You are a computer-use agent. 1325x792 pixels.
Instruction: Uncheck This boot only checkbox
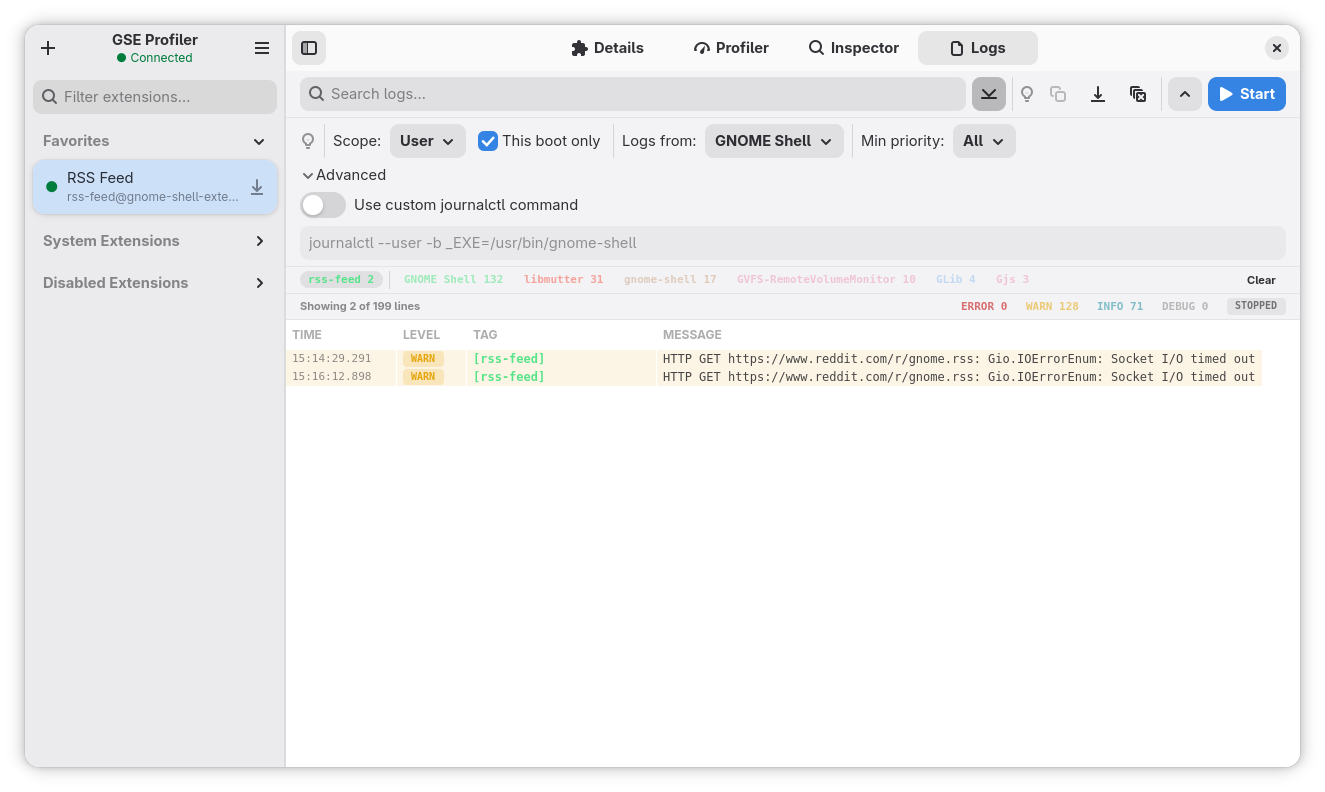(488, 141)
